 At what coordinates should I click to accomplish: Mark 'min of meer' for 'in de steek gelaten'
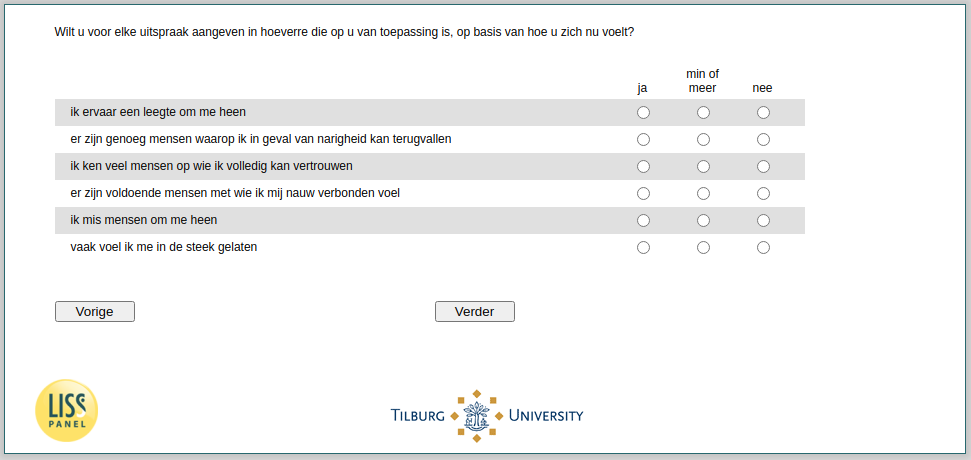[703, 248]
